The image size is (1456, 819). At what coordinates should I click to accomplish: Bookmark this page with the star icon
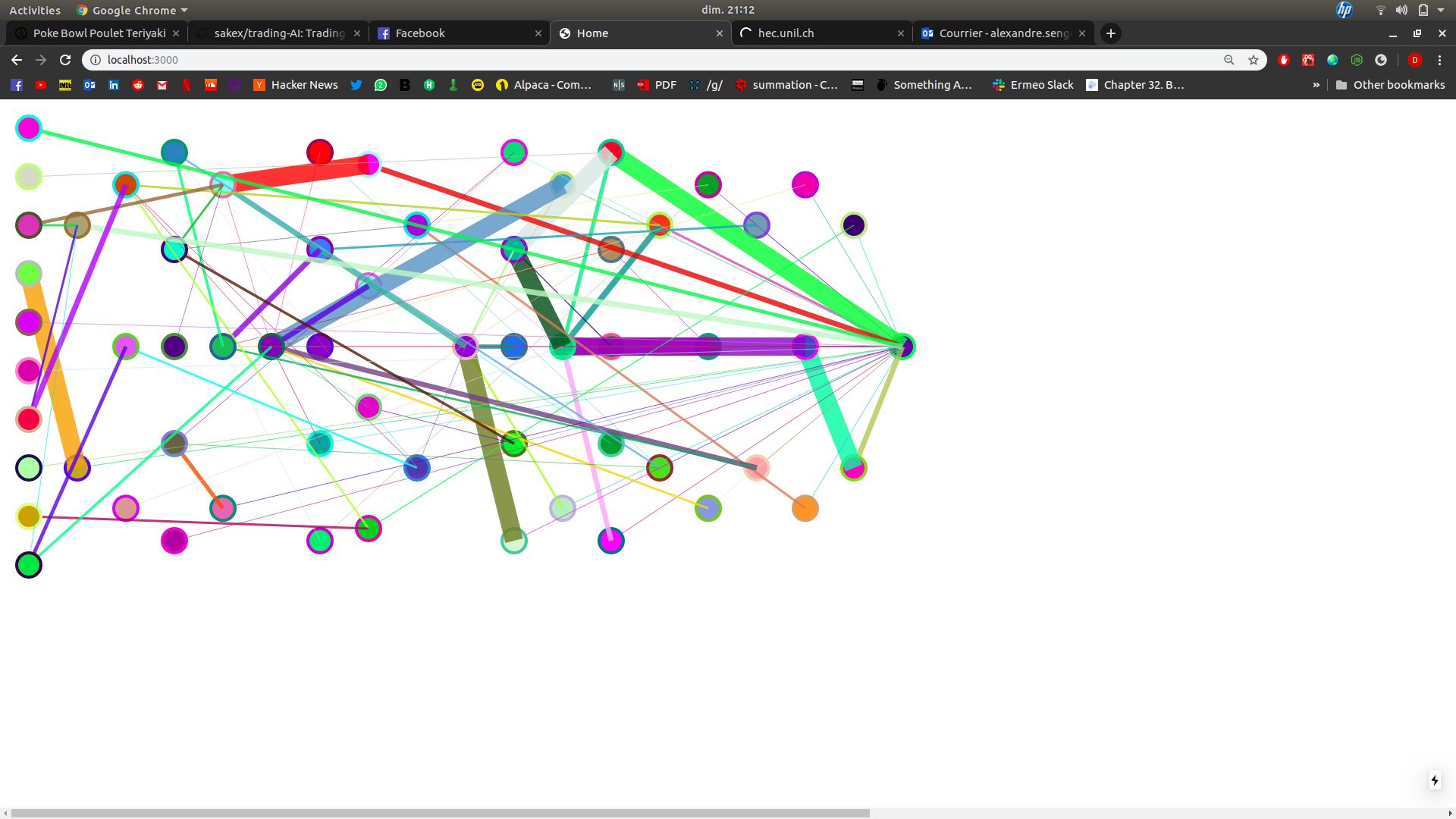coord(1254,60)
